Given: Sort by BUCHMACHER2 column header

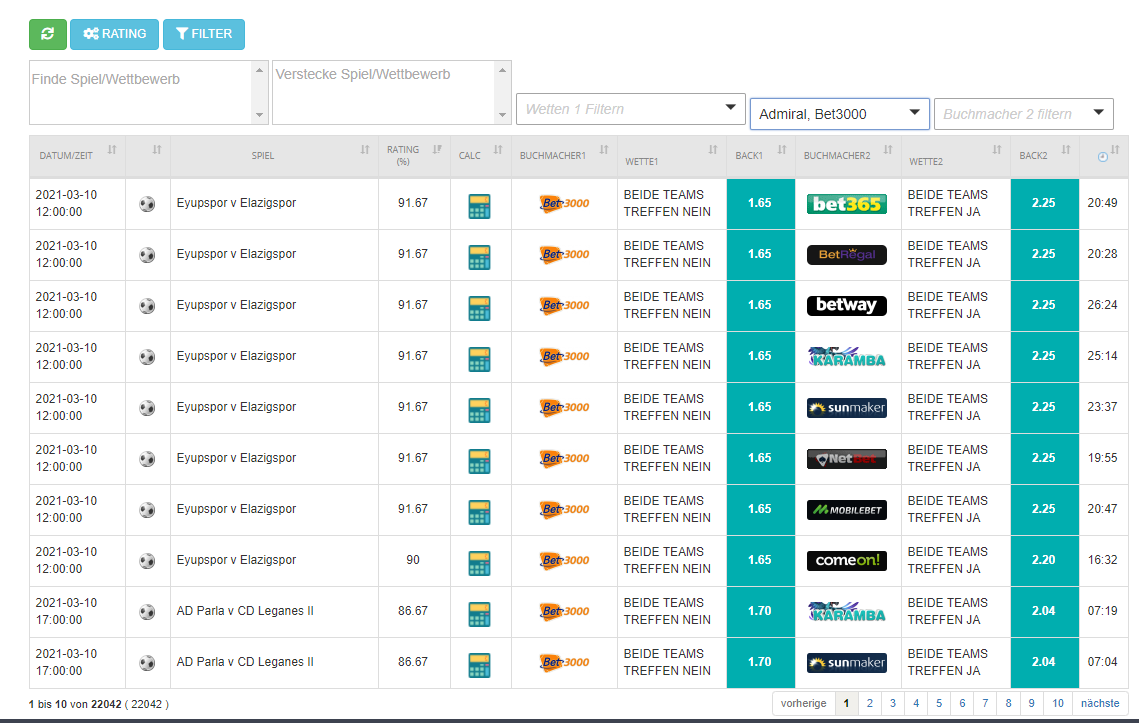Looking at the screenshot, I should [848, 155].
